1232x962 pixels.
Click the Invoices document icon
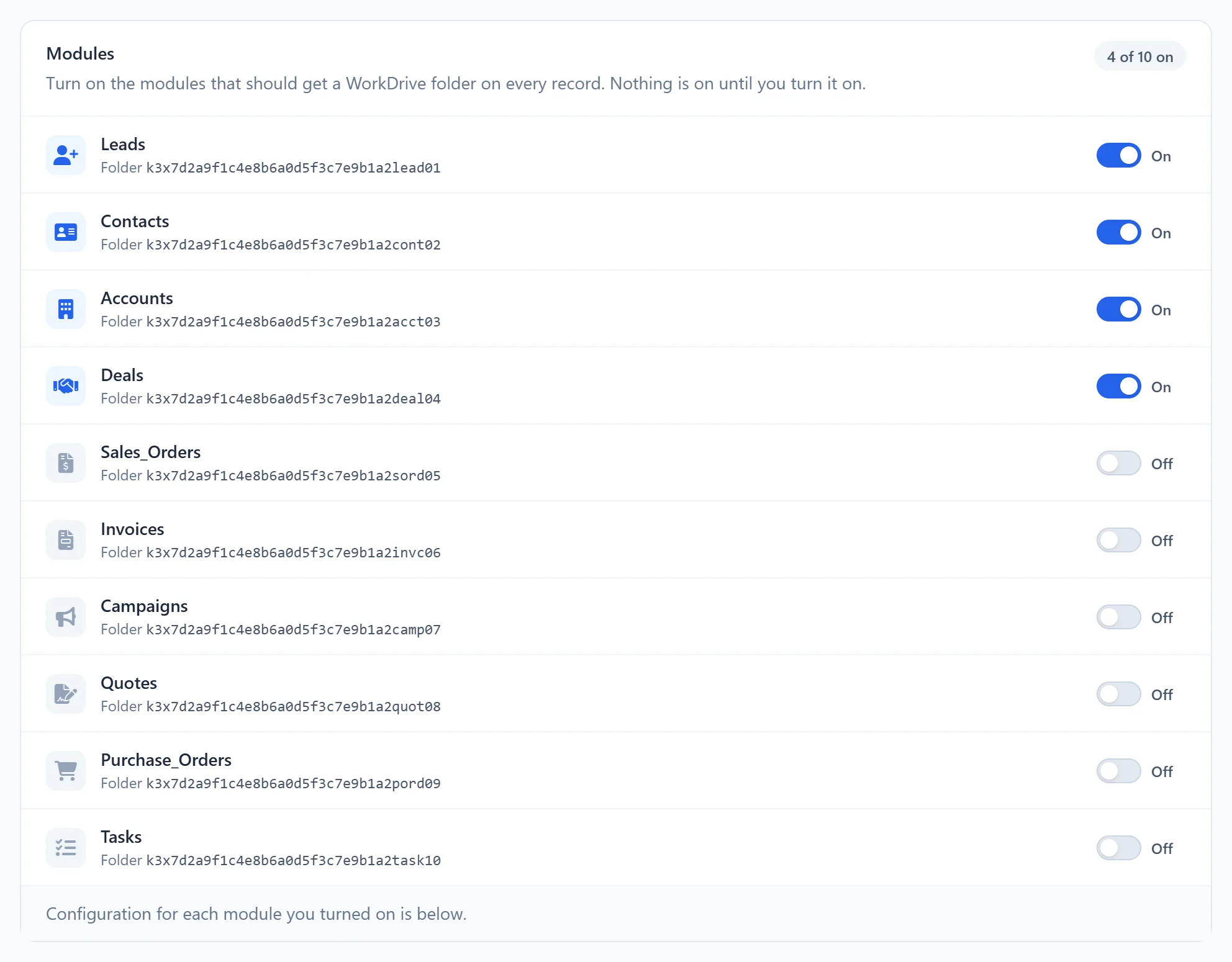pyautogui.click(x=66, y=540)
